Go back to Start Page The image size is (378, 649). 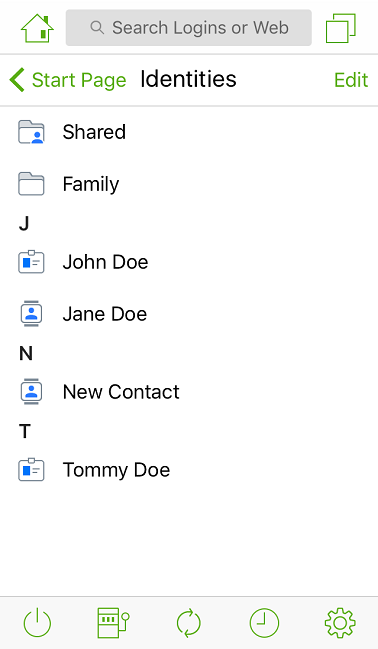coord(68,80)
